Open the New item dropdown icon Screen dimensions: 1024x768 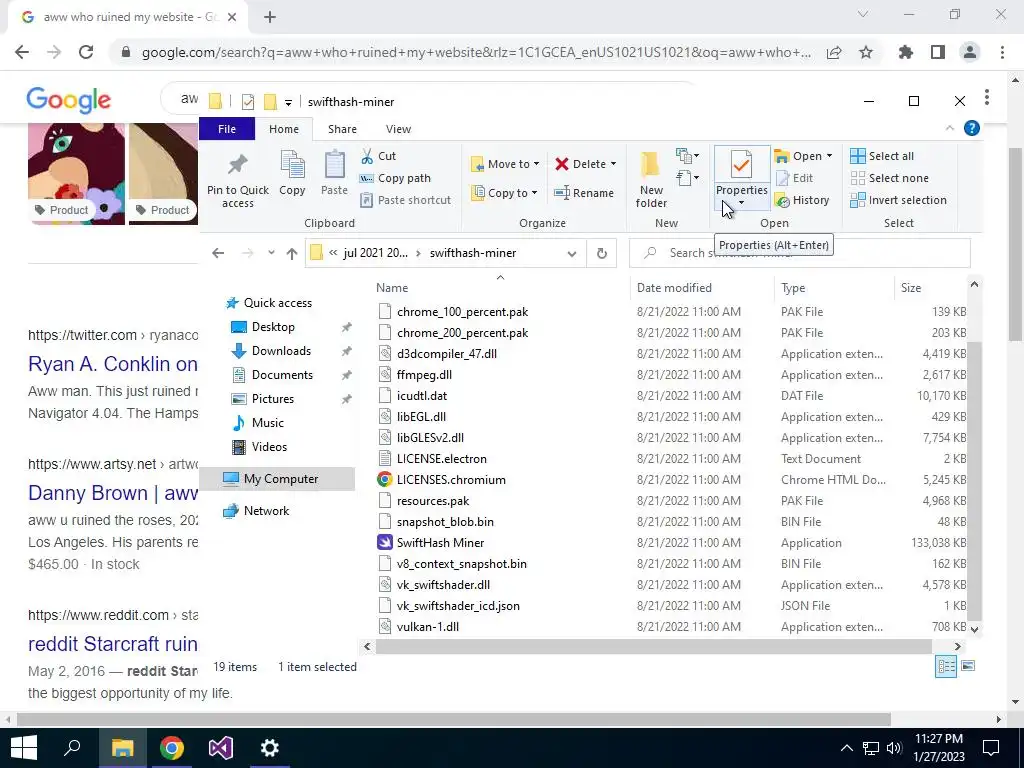(x=688, y=155)
